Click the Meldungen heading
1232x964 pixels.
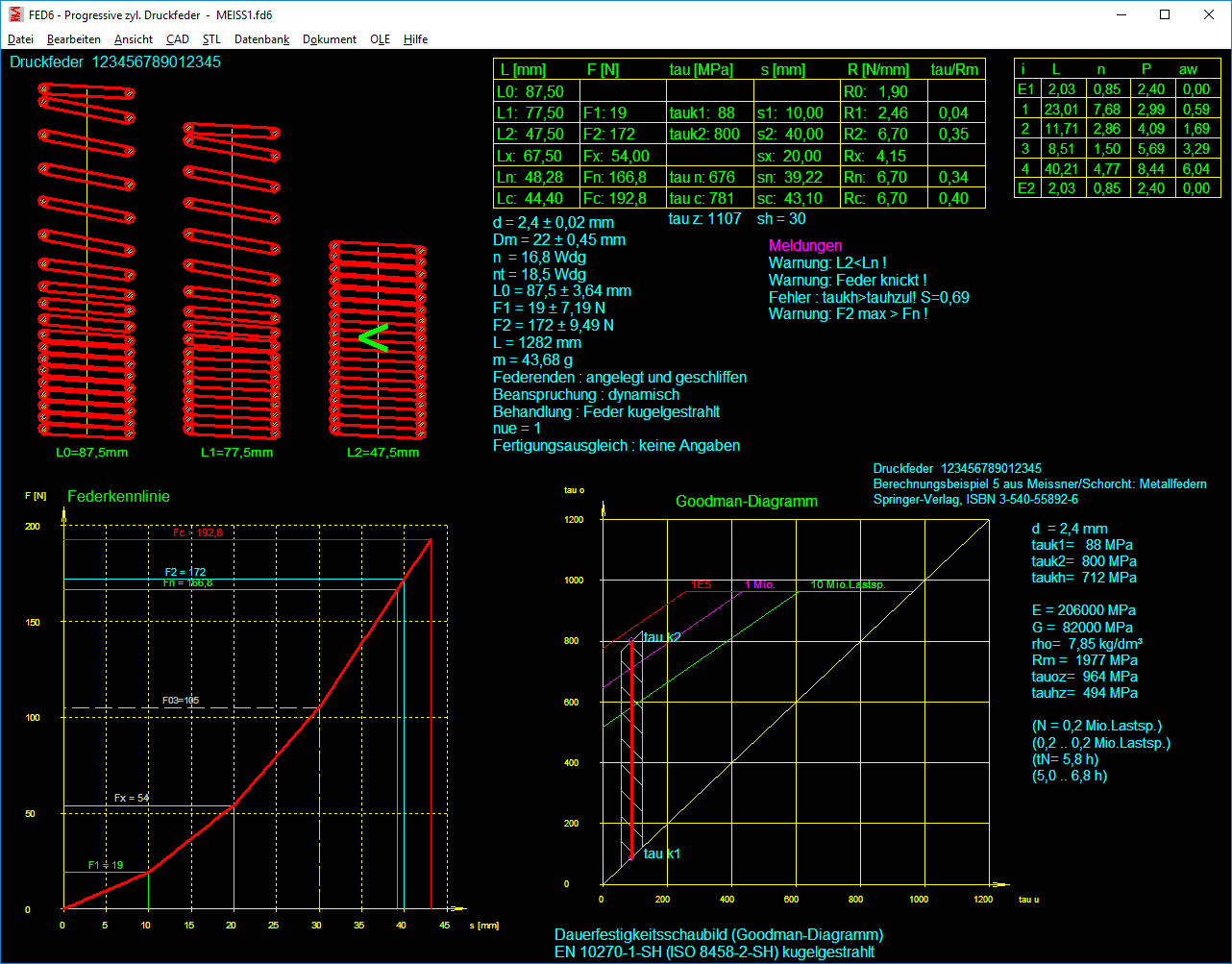[804, 246]
